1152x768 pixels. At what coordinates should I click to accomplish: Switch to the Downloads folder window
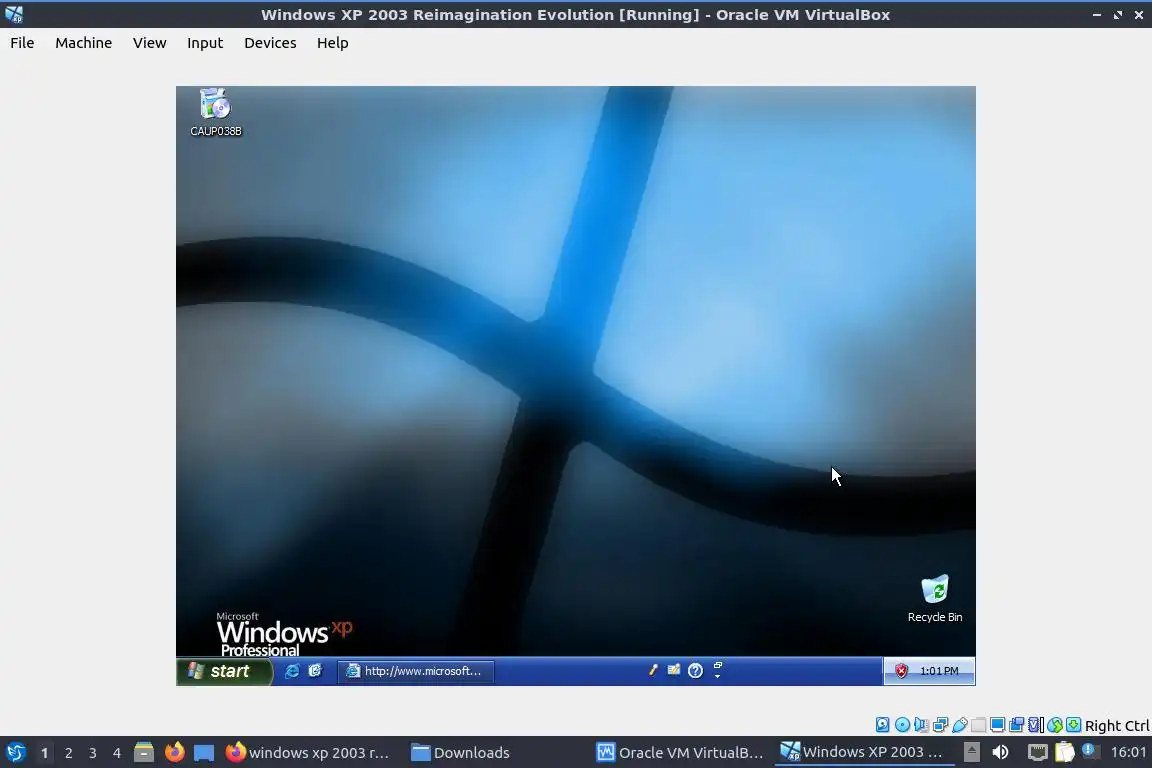point(460,752)
